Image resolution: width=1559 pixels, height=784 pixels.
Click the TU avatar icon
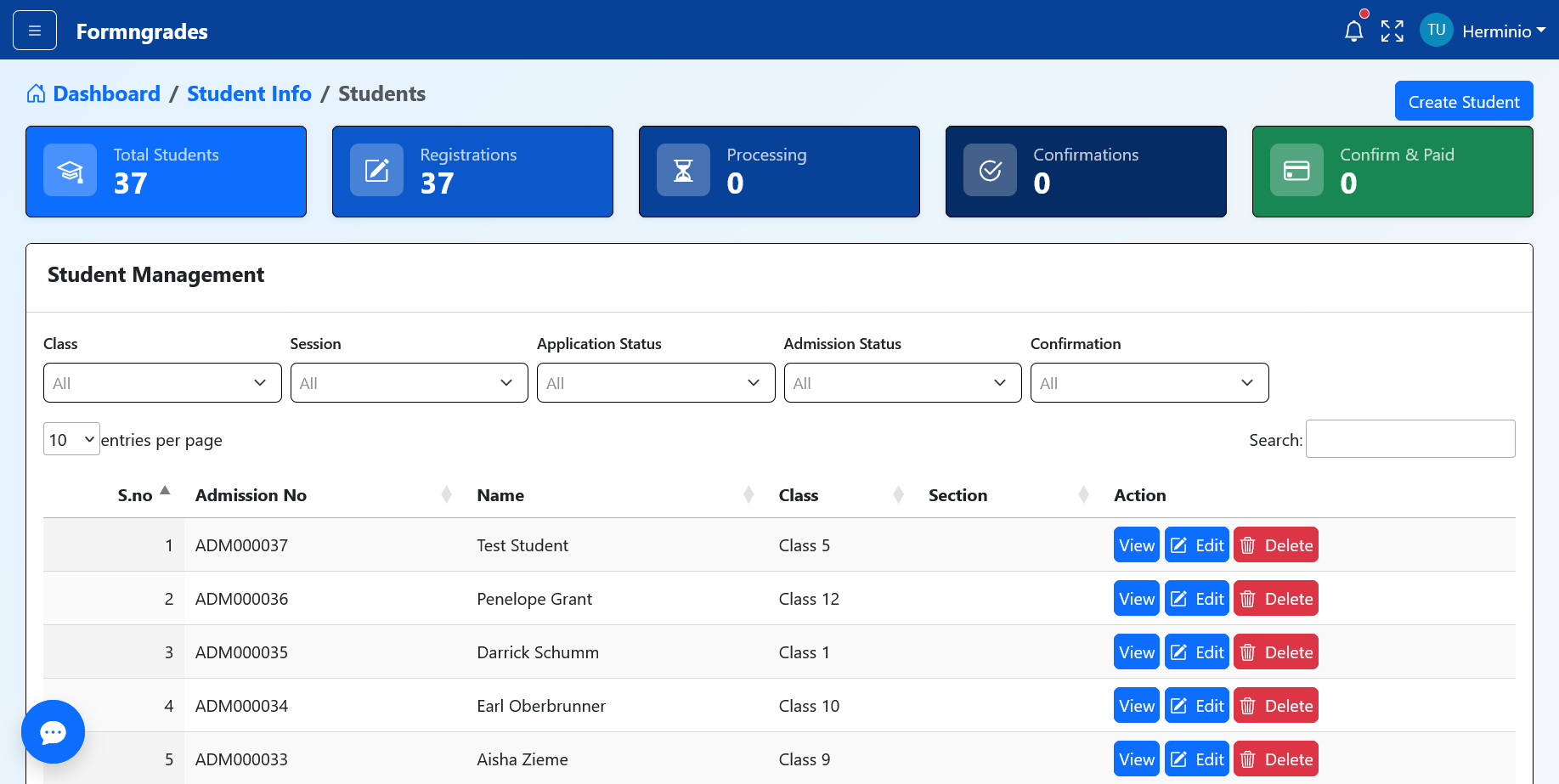pos(1436,30)
